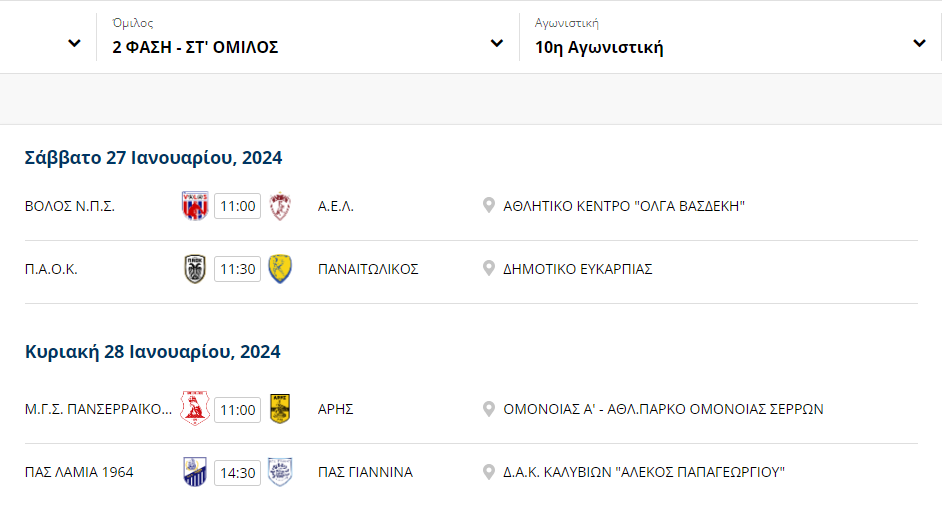This screenshot has height=506, width=942.
Task: Click the P.A.O.K. team crest
Action: tap(195, 269)
